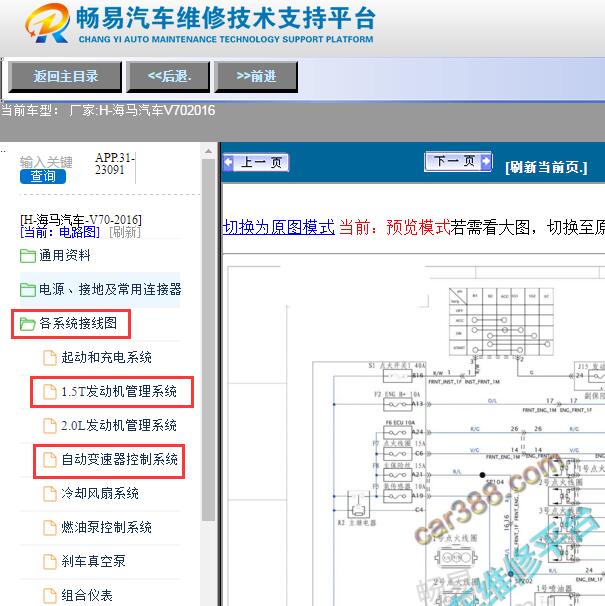Click the left arrow icon on 上一页
605x606 pixels.
point(229,162)
